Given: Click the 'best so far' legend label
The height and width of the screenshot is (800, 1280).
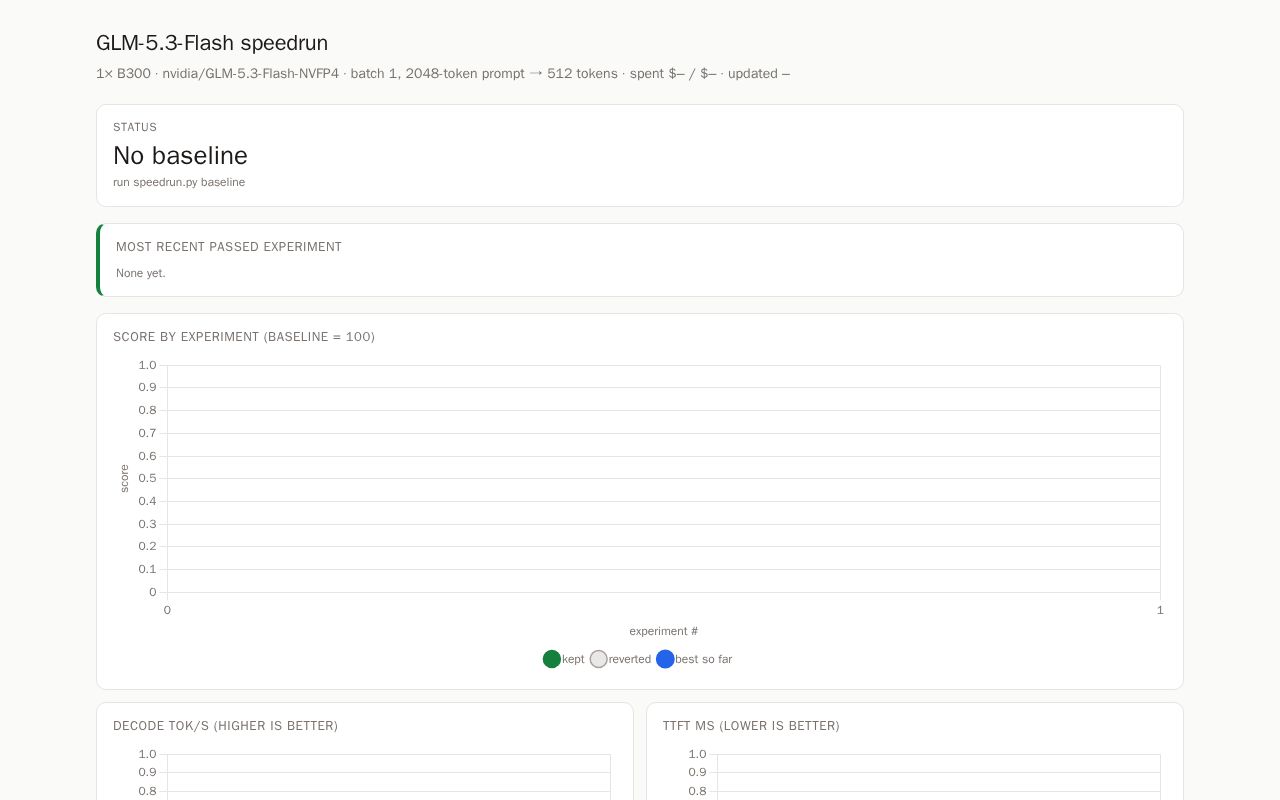Looking at the screenshot, I should [704, 659].
